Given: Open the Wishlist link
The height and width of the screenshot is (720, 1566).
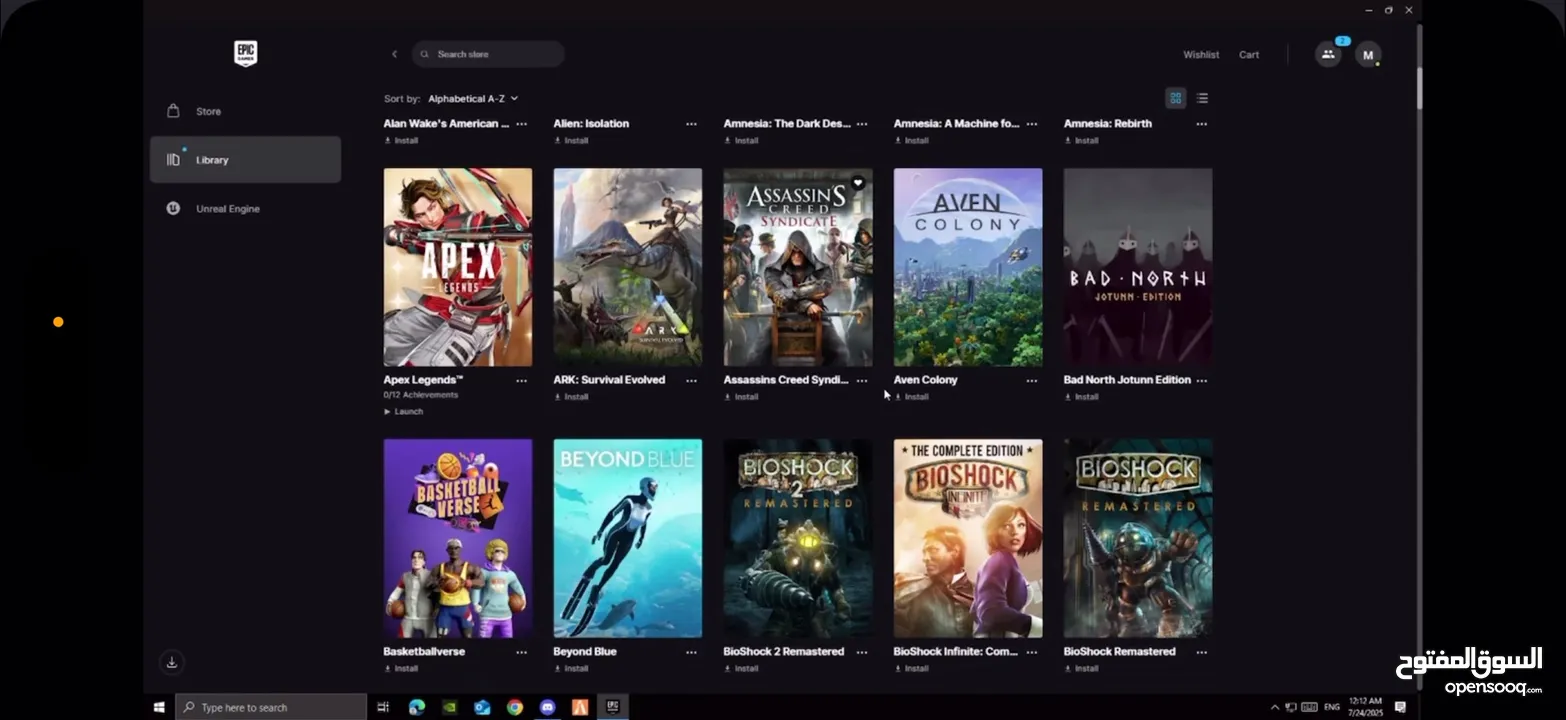Looking at the screenshot, I should [1201, 55].
